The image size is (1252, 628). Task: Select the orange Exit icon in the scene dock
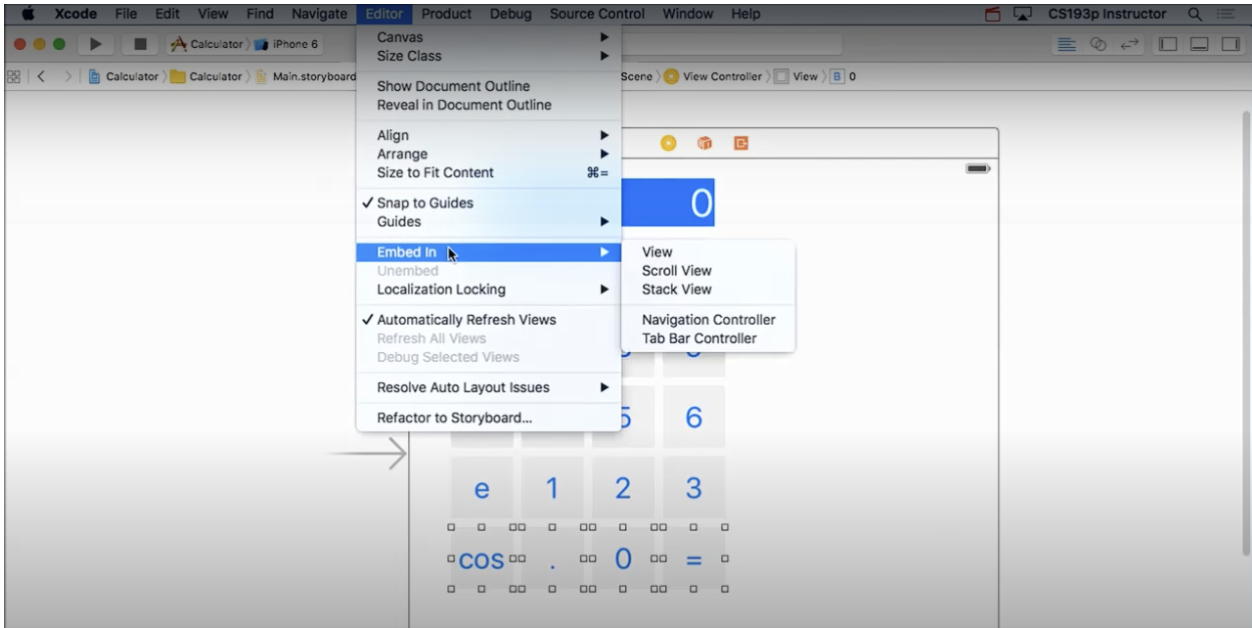[741, 143]
